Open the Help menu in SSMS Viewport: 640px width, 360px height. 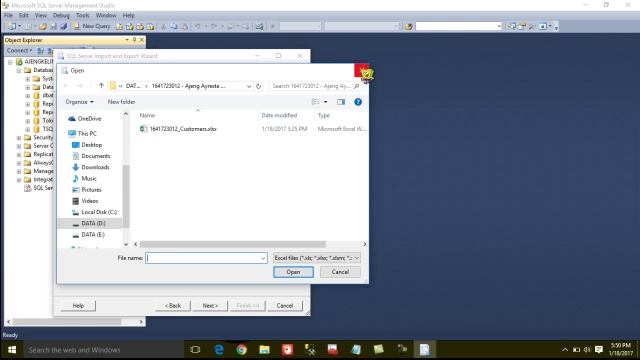[x=129, y=15]
